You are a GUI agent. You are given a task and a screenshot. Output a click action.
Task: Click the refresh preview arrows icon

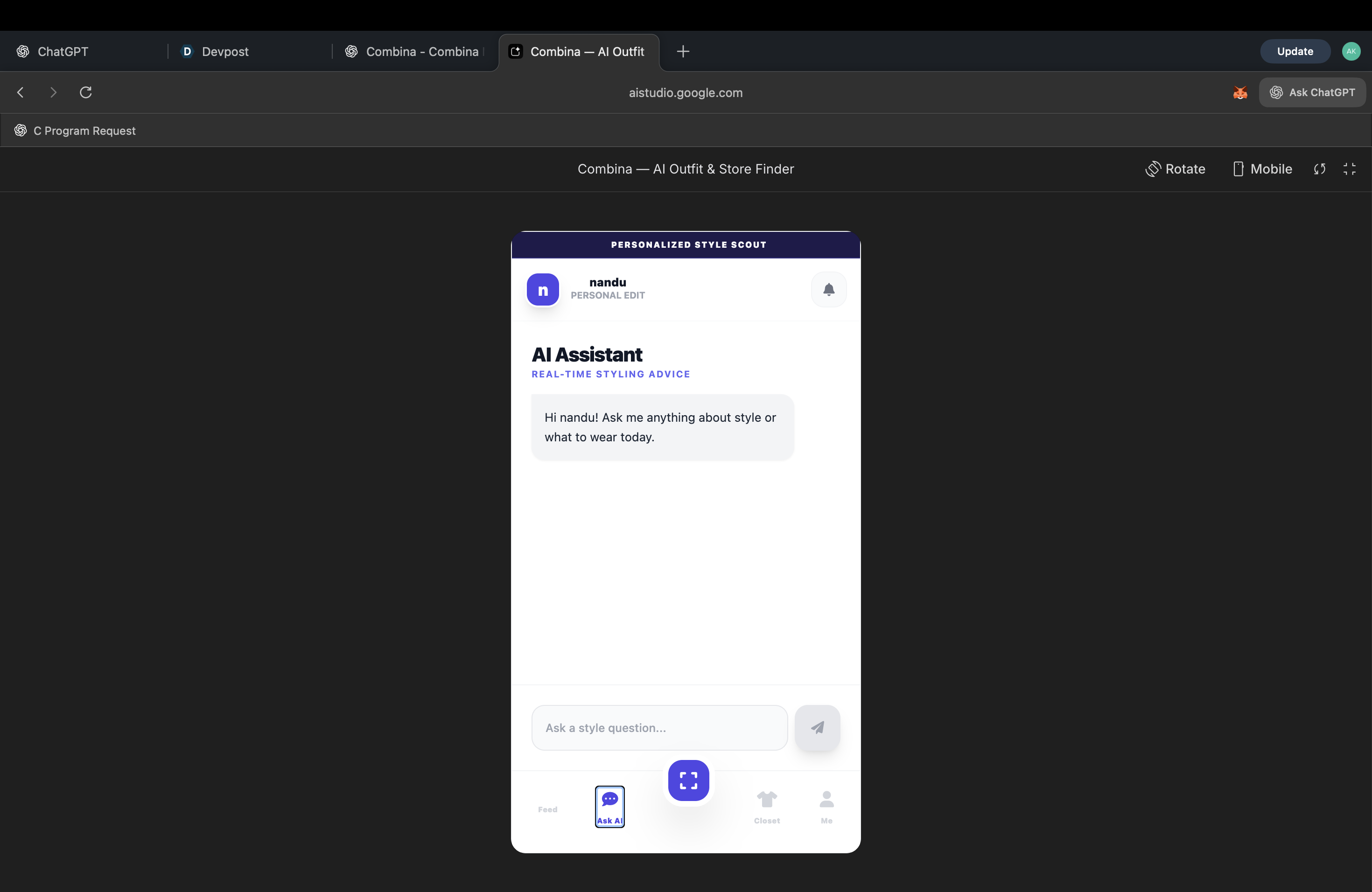click(x=1320, y=169)
